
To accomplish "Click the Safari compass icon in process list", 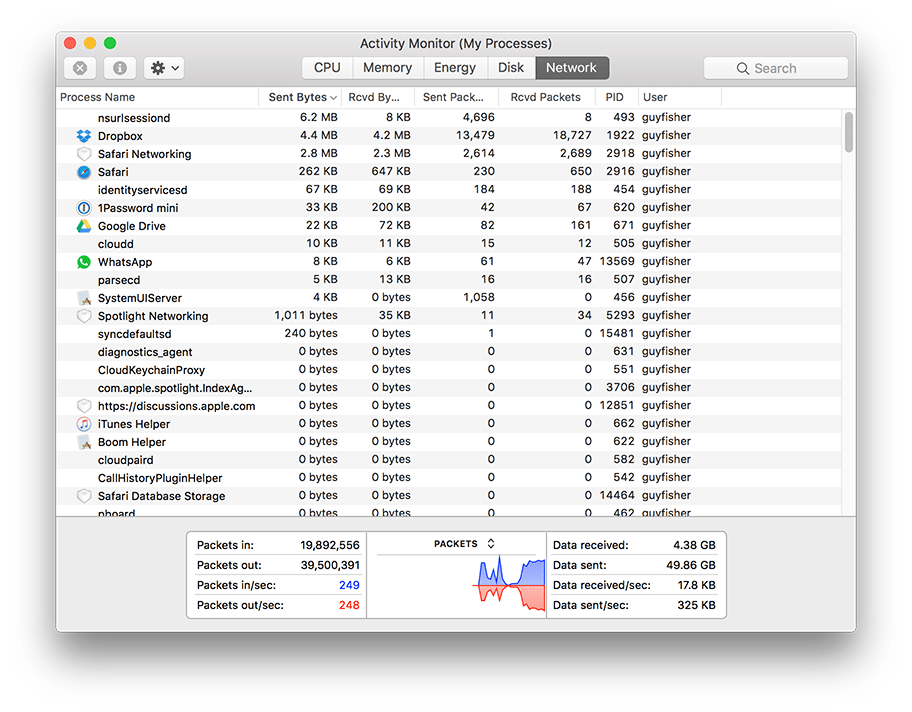I will pyautogui.click(x=83, y=171).
